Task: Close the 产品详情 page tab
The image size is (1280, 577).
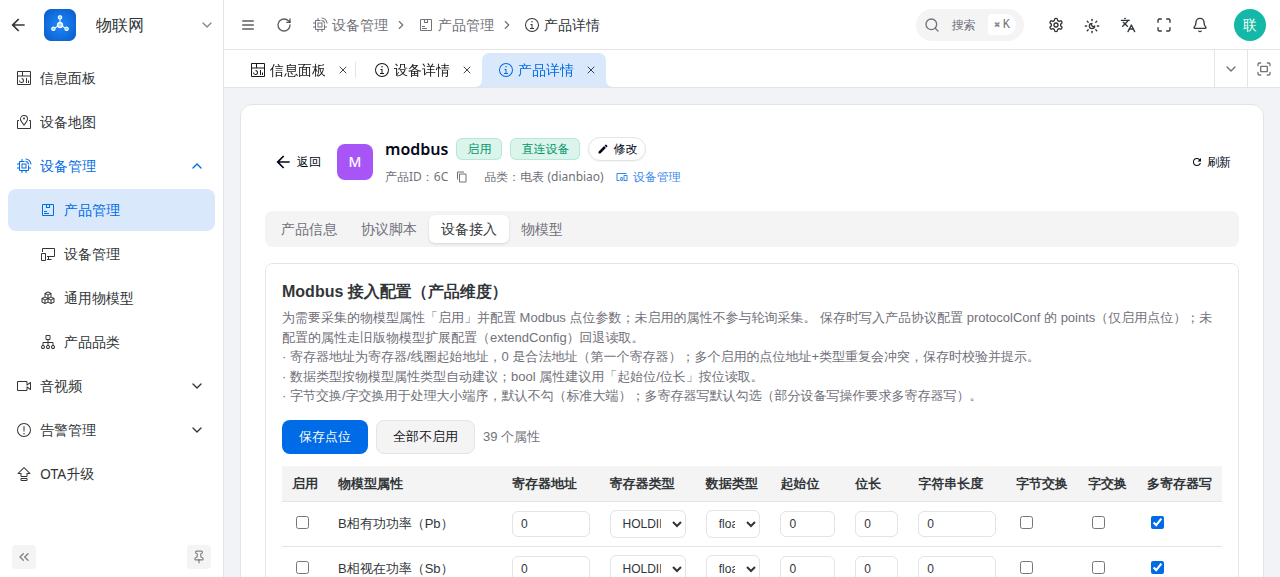Action: pyautogui.click(x=591, y=70)
